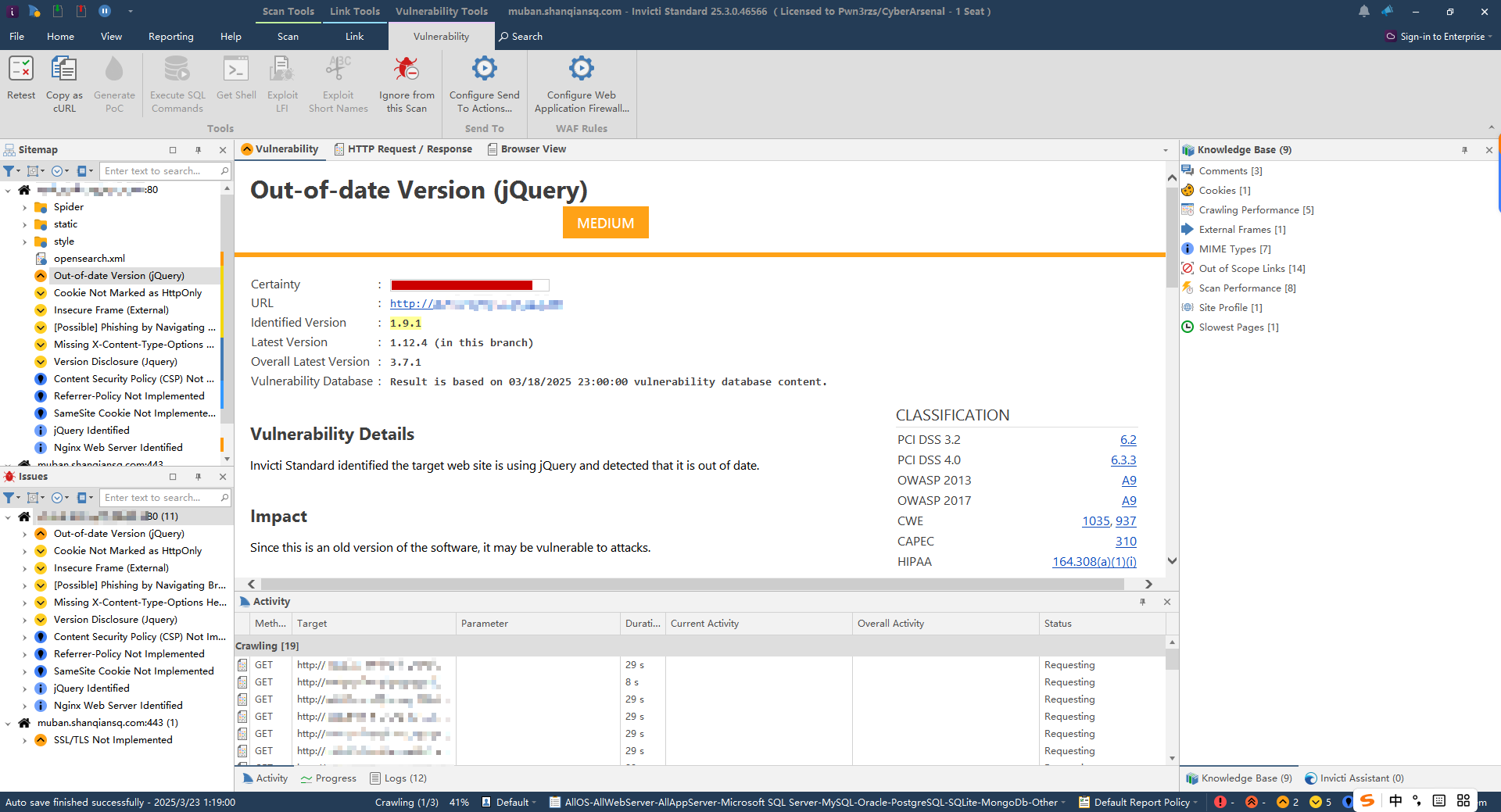
Task: Click the horizontal scrollbar in vulnerability pane
Action: [x=692, y=585]
